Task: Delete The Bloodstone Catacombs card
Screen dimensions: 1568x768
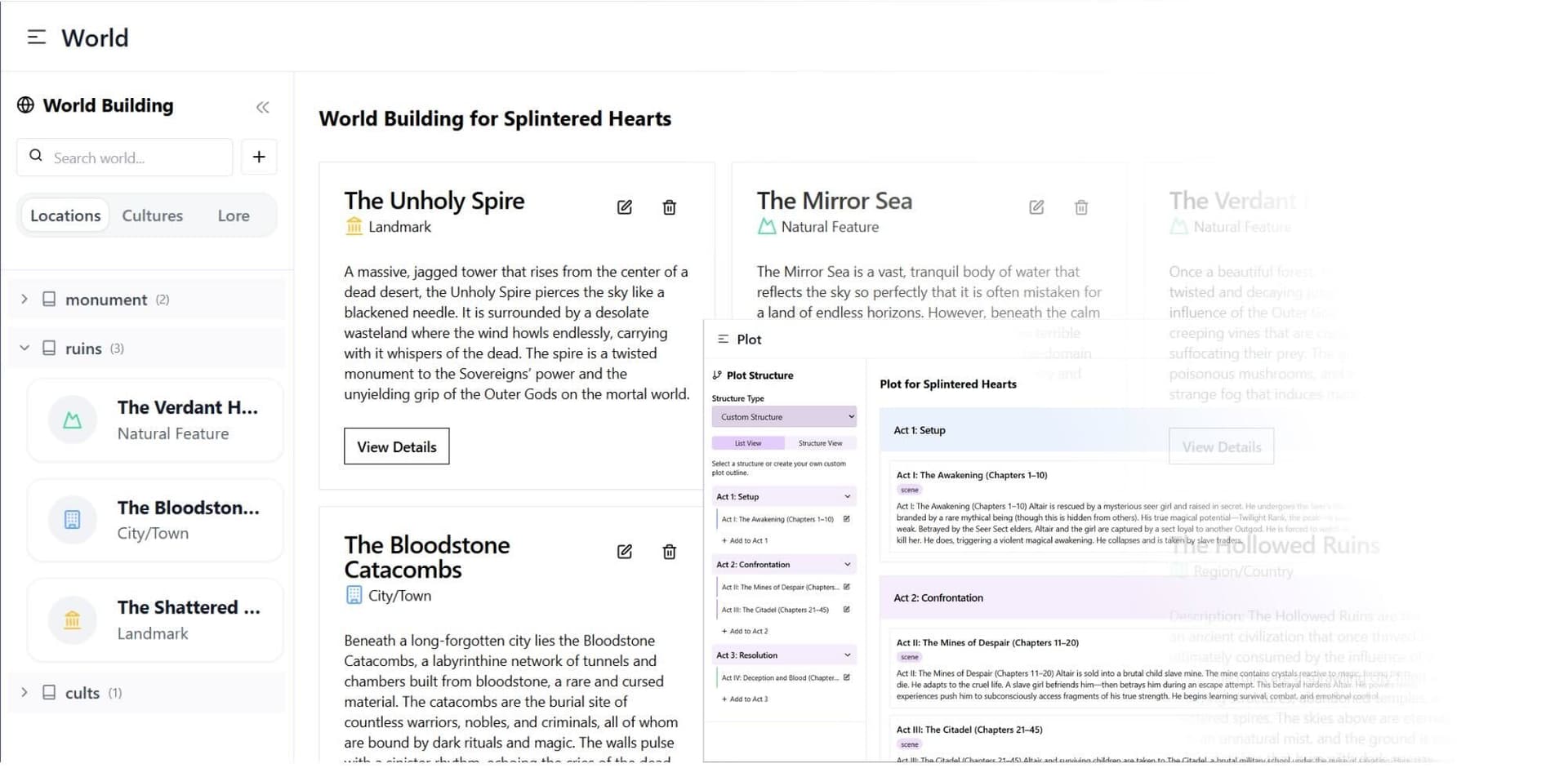Action: tap(670, 552)
